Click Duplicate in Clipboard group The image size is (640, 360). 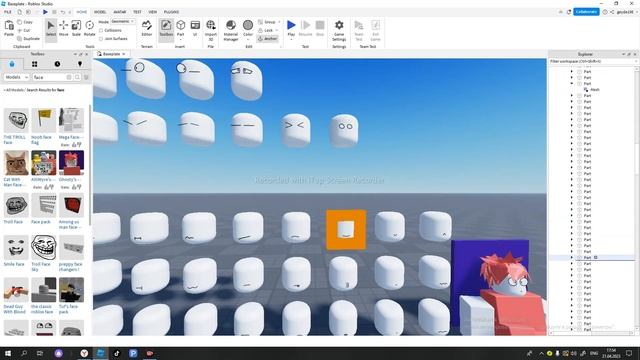click(29, 38)
